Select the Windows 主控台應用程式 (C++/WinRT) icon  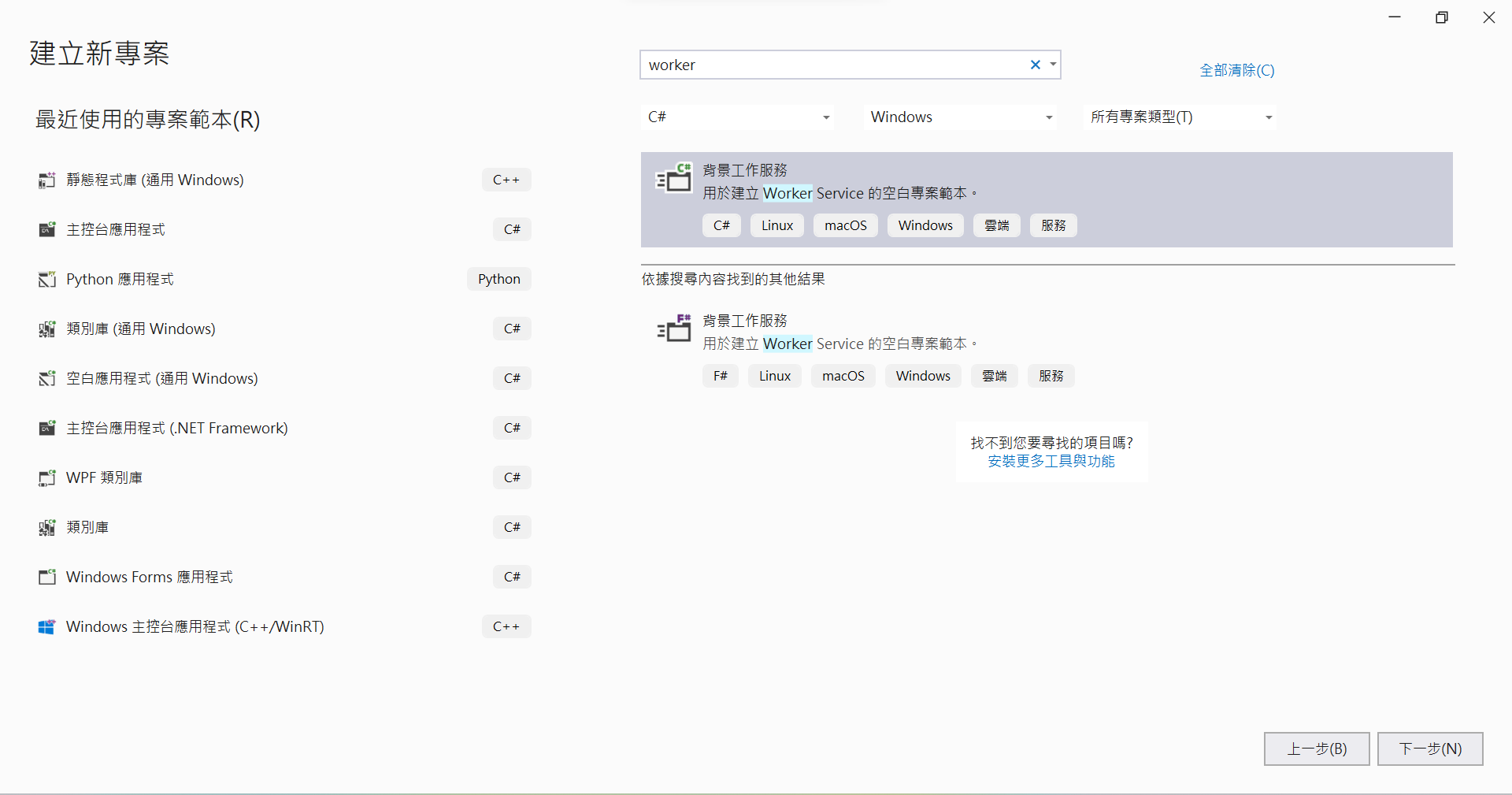(x=46, y=626)
